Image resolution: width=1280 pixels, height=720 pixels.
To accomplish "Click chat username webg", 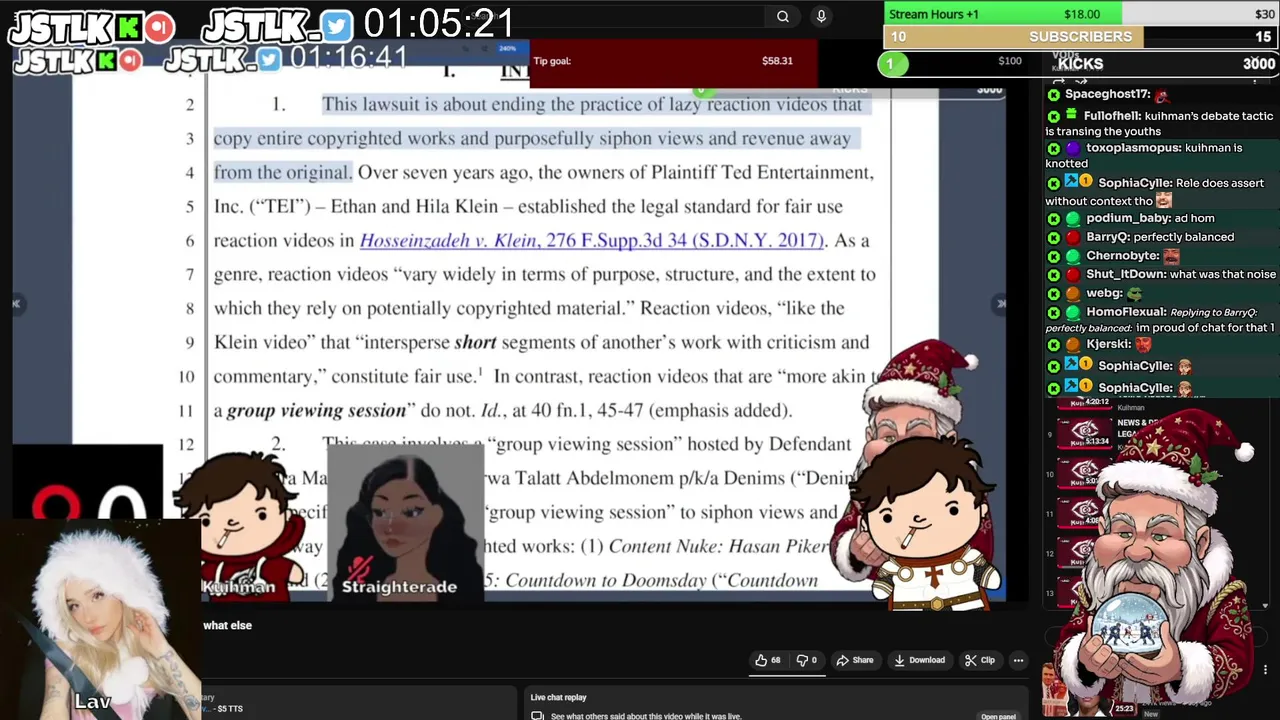I will tap(1104, 294).
